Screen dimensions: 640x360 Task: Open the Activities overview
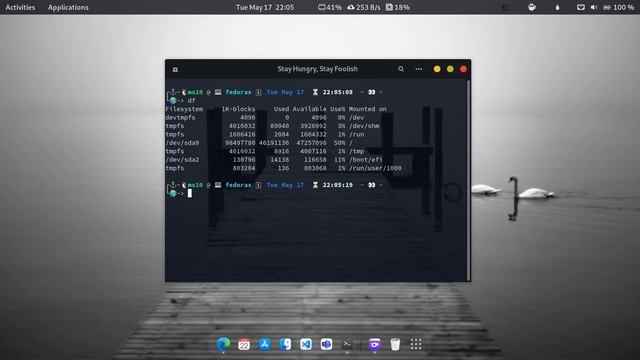click(20, 7)
